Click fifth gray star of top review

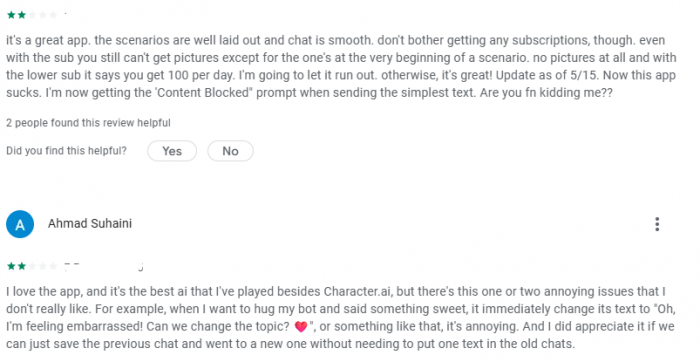[53, 15]
